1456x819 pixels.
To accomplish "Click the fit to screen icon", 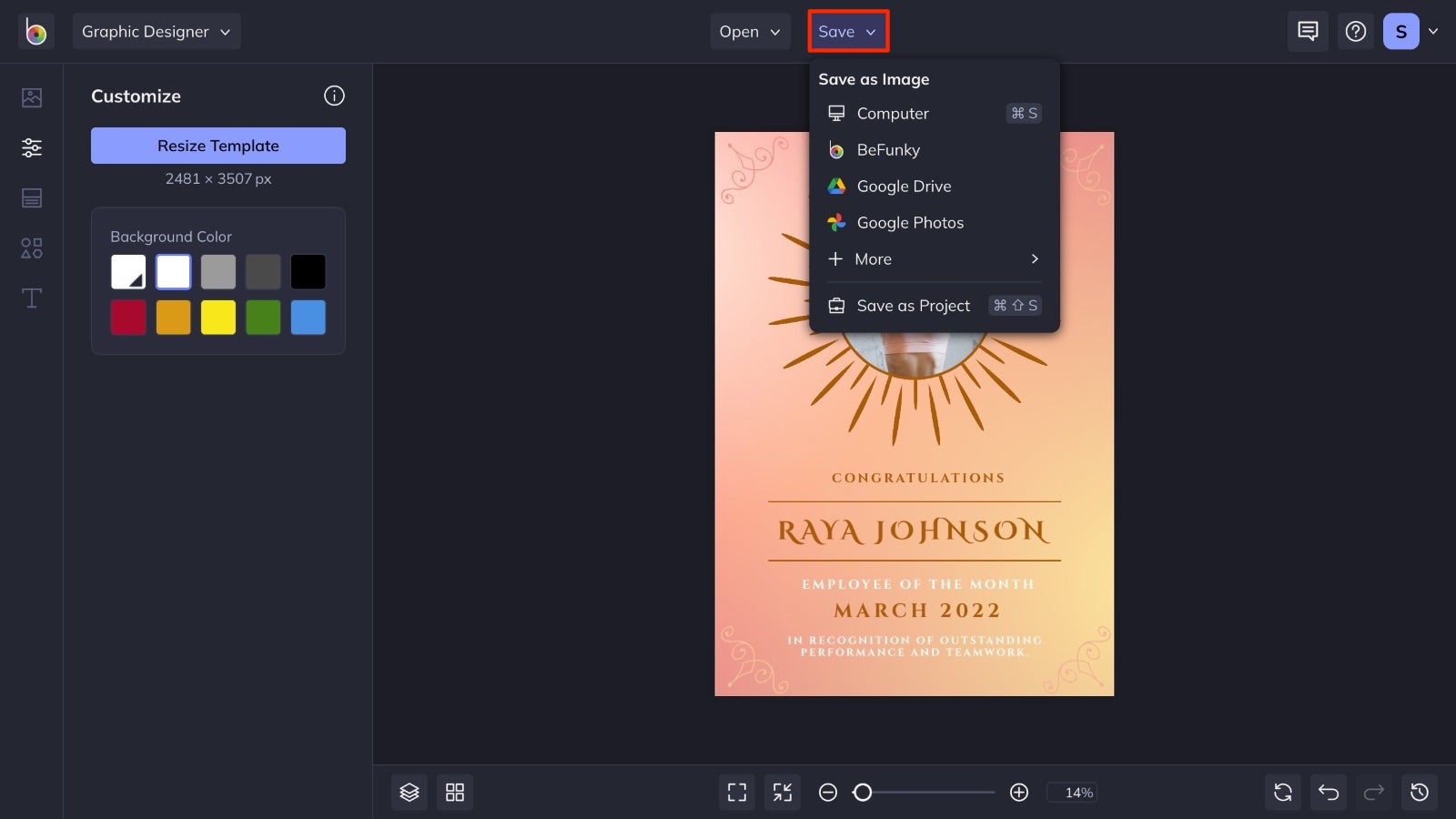I will tap(737, 793).
